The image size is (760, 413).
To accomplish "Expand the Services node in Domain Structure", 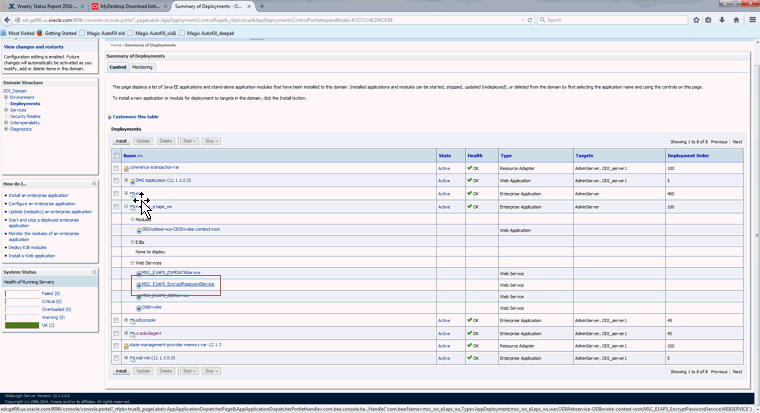I will (x=6, y=110).
